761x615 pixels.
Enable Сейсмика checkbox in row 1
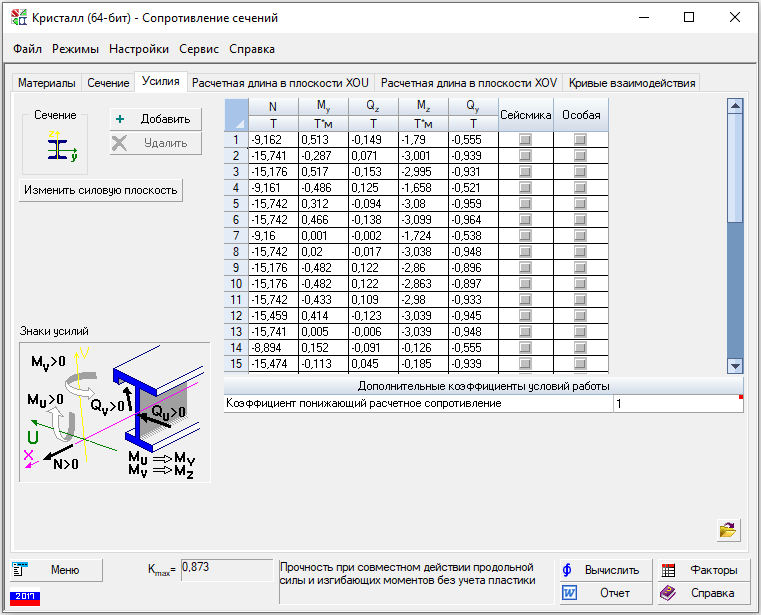(x=525, y=140)
